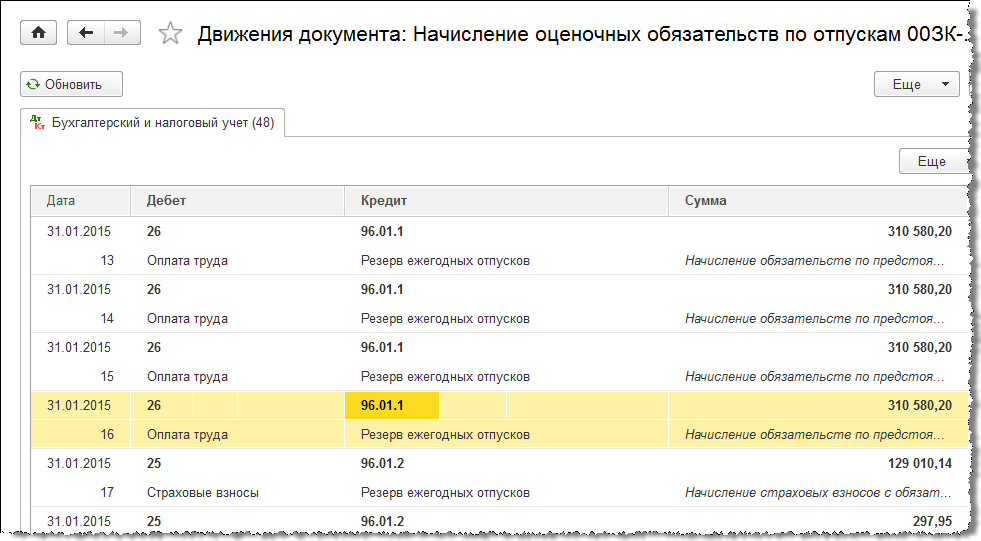This screenshot has height=541, width=981.
Task: Click debit account 25 above row 17
Action: [x=154, y=463]
